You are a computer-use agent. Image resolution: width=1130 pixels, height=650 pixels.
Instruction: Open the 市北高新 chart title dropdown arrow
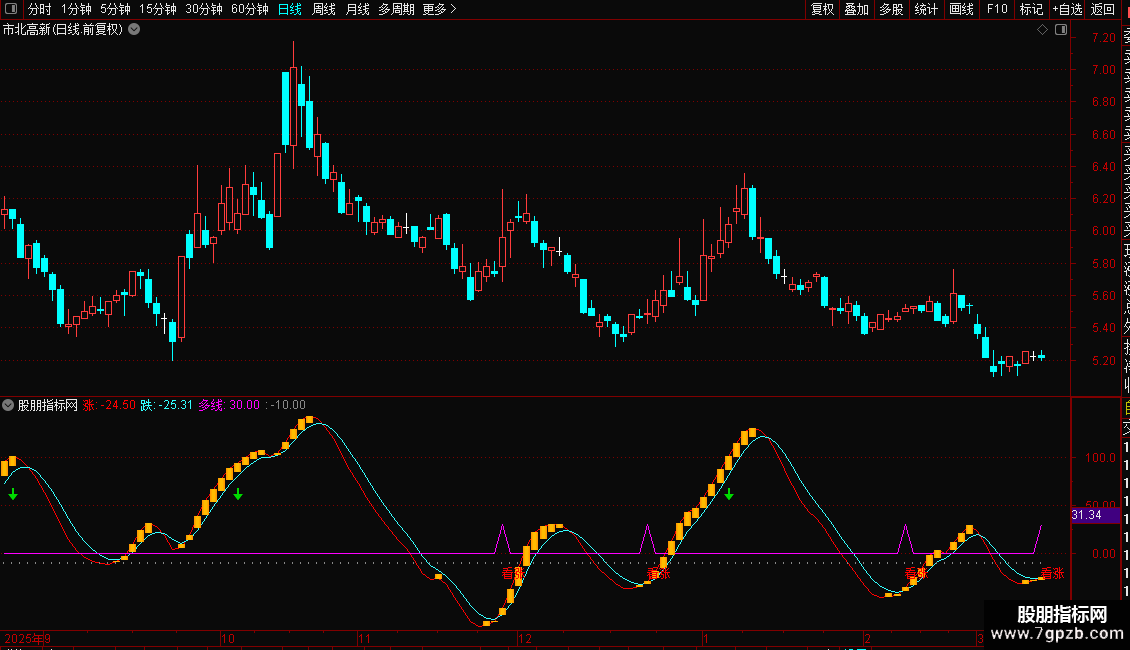(x=134, y=30)
